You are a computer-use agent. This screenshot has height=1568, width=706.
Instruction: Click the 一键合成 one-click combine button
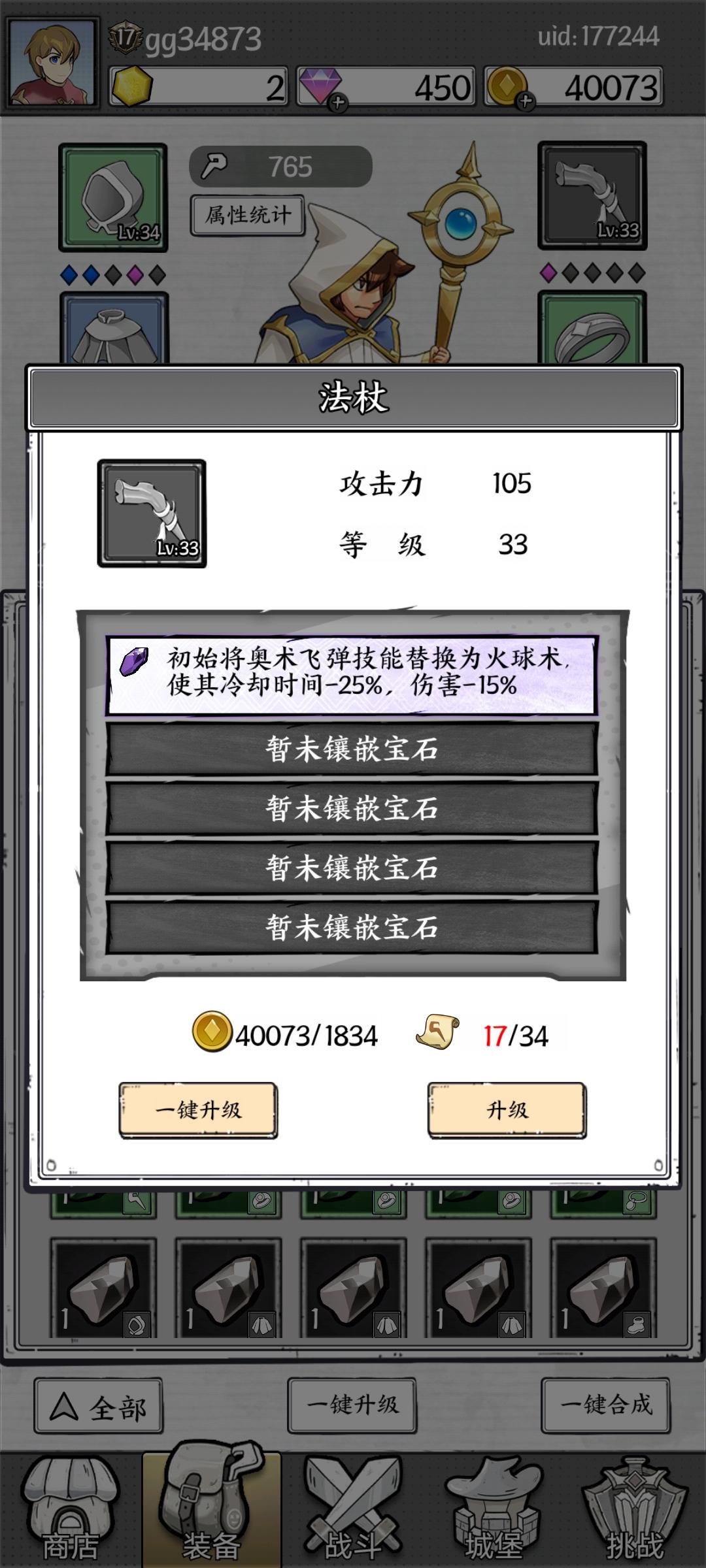tap(605, 1405)
